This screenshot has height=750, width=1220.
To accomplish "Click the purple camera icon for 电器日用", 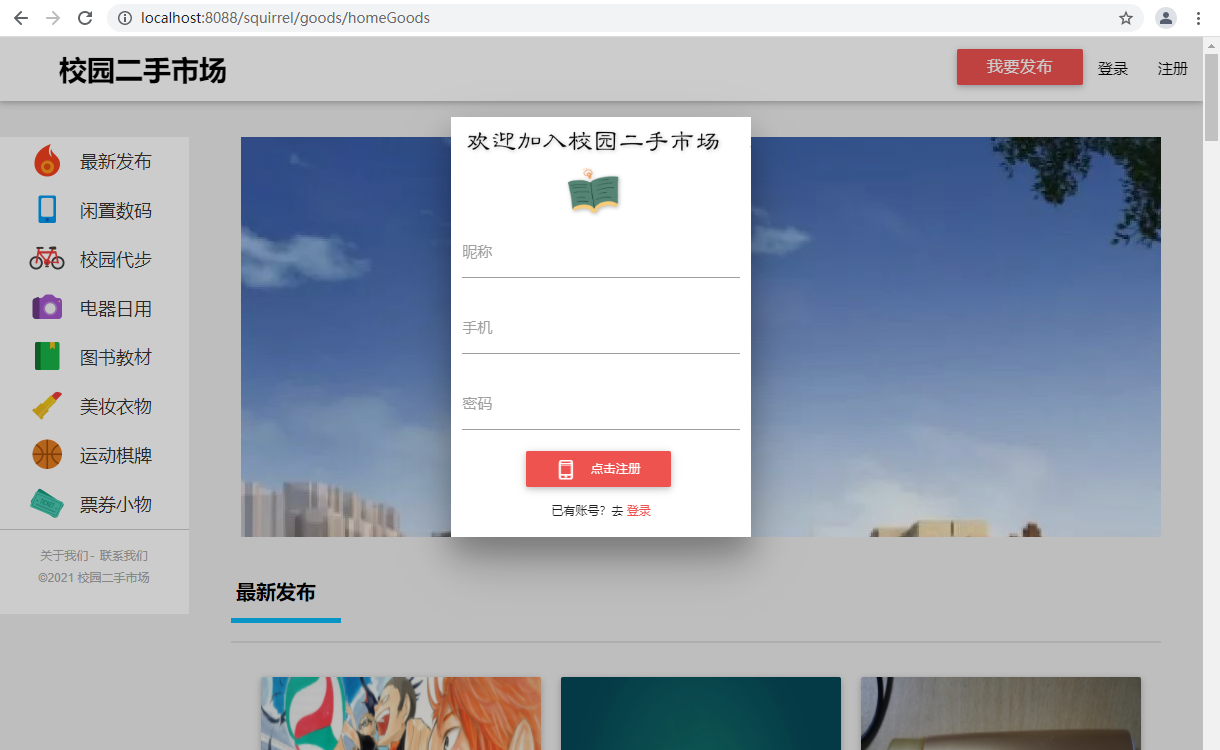I will pyautogui.click(x=47, y=307).
